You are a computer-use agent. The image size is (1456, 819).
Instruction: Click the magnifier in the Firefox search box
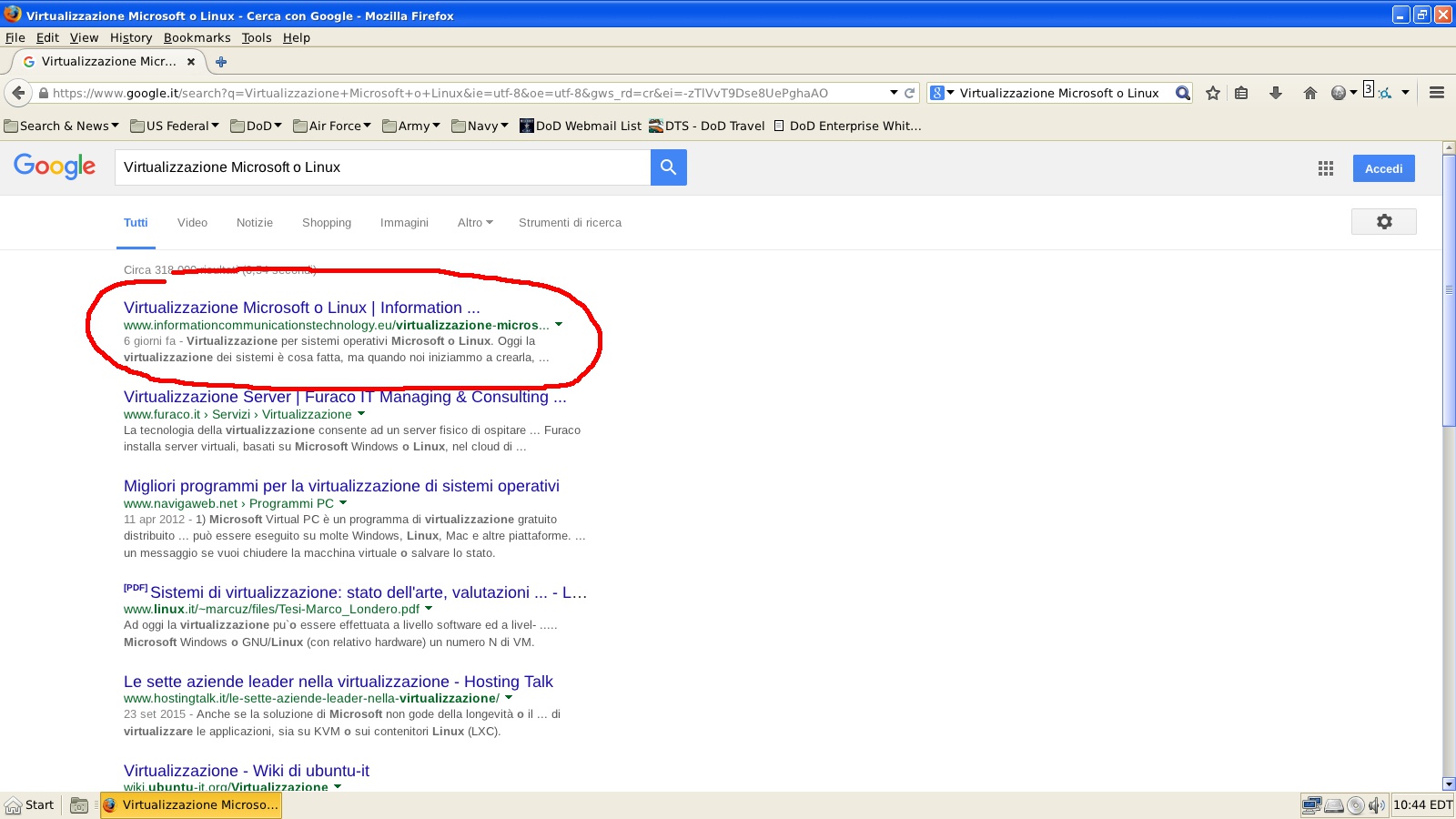1182,93
